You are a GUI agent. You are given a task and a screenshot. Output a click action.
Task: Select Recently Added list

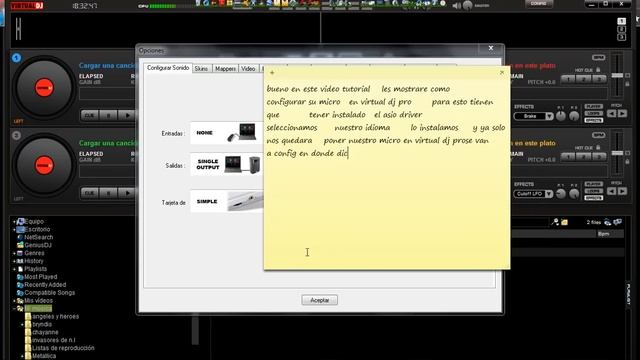(41, 285)
